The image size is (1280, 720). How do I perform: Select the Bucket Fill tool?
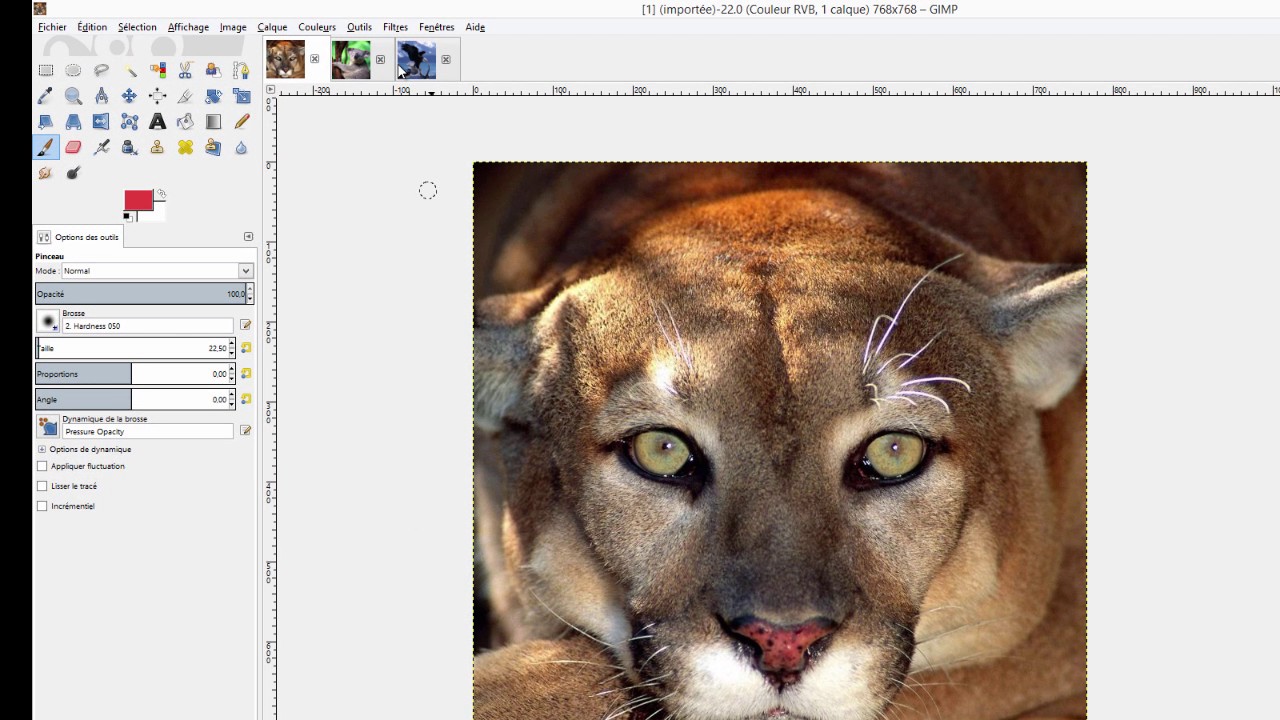pos(185,122)
